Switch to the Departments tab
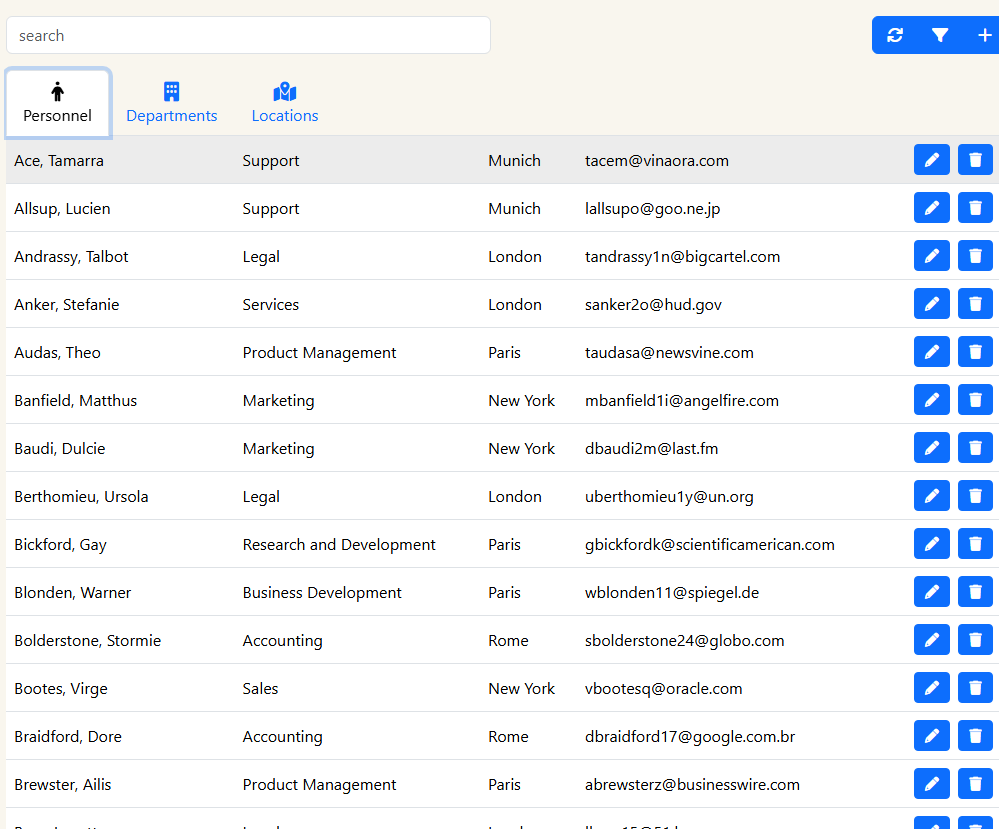 (x=172, y=103)
